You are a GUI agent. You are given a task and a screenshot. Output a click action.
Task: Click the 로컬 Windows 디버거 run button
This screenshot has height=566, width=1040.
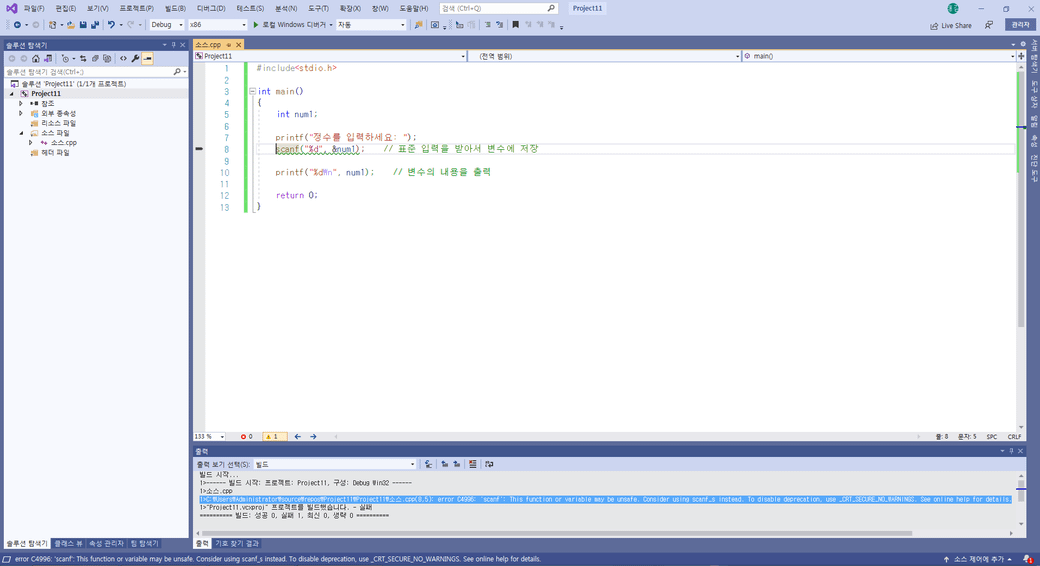pyautogui.click(x=292, y=25)
